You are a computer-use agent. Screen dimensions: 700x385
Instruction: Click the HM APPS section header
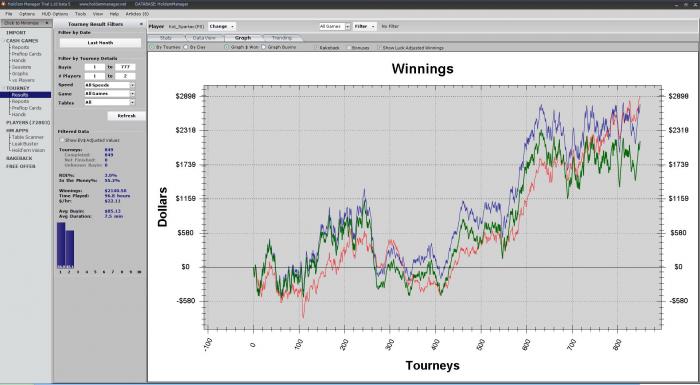(17, 130)
